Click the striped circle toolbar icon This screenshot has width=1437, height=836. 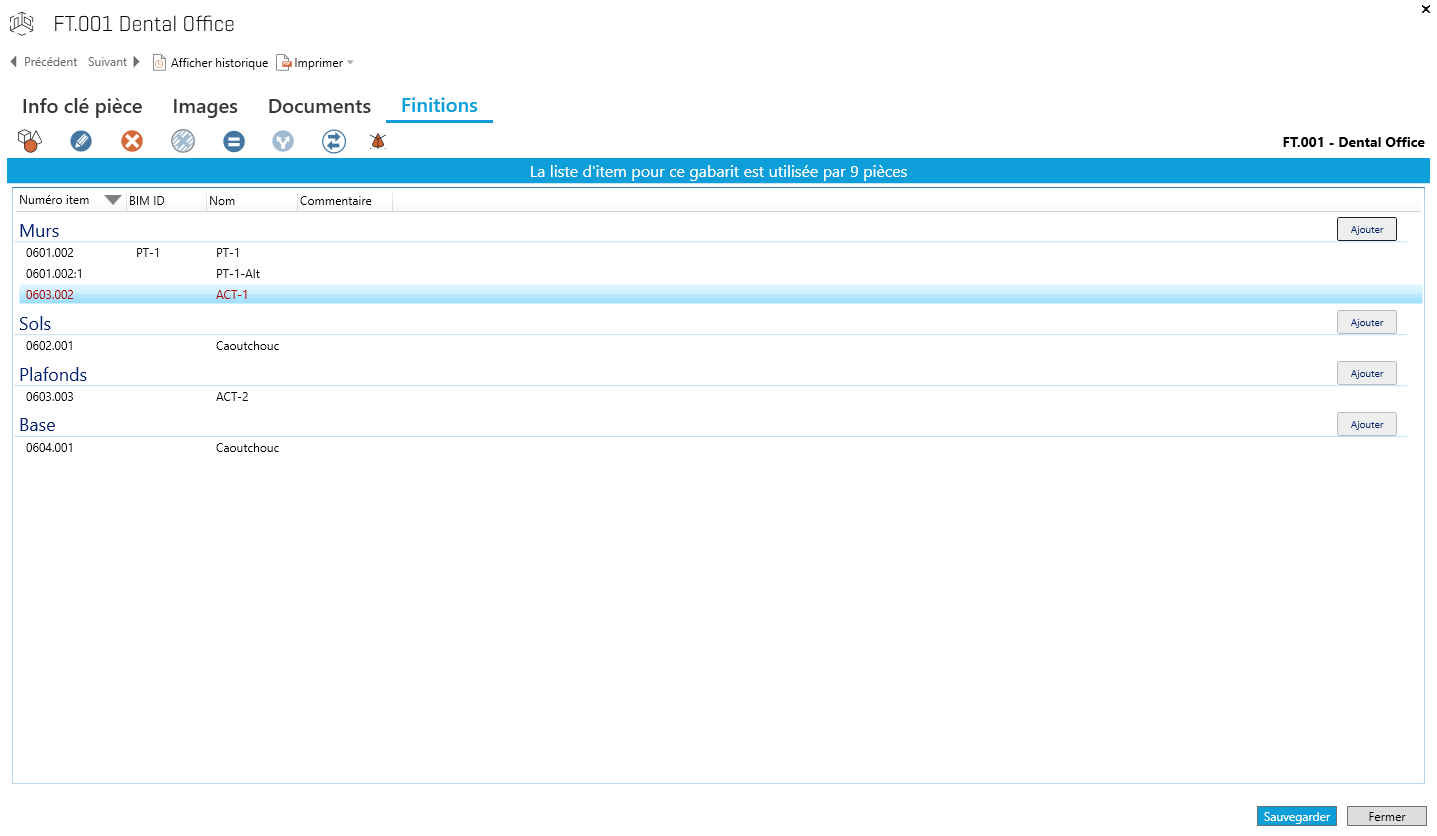tap(183, 141)
